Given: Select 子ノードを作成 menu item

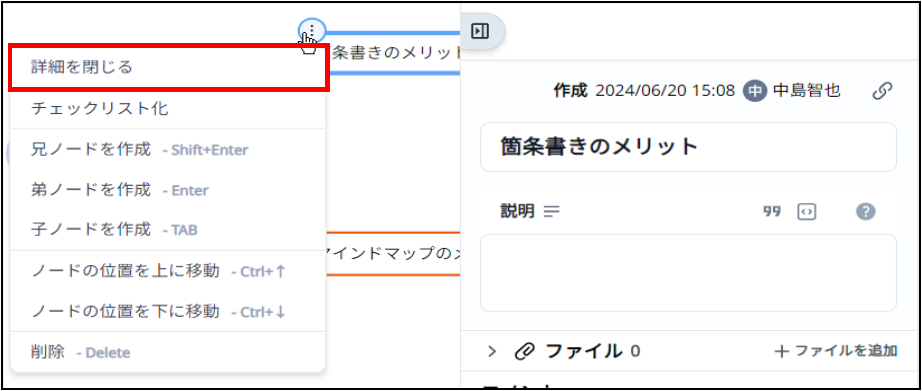Looking at the screenshot, I should tap(168, 229).
